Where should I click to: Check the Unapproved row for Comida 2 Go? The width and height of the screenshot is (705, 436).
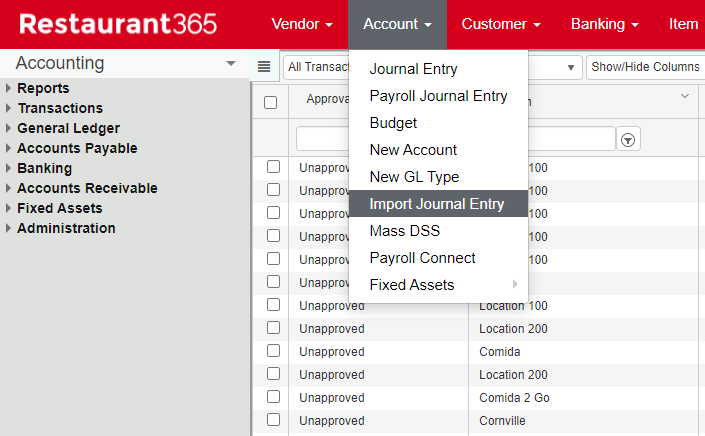pyautogui.click(x=273, y=397)
